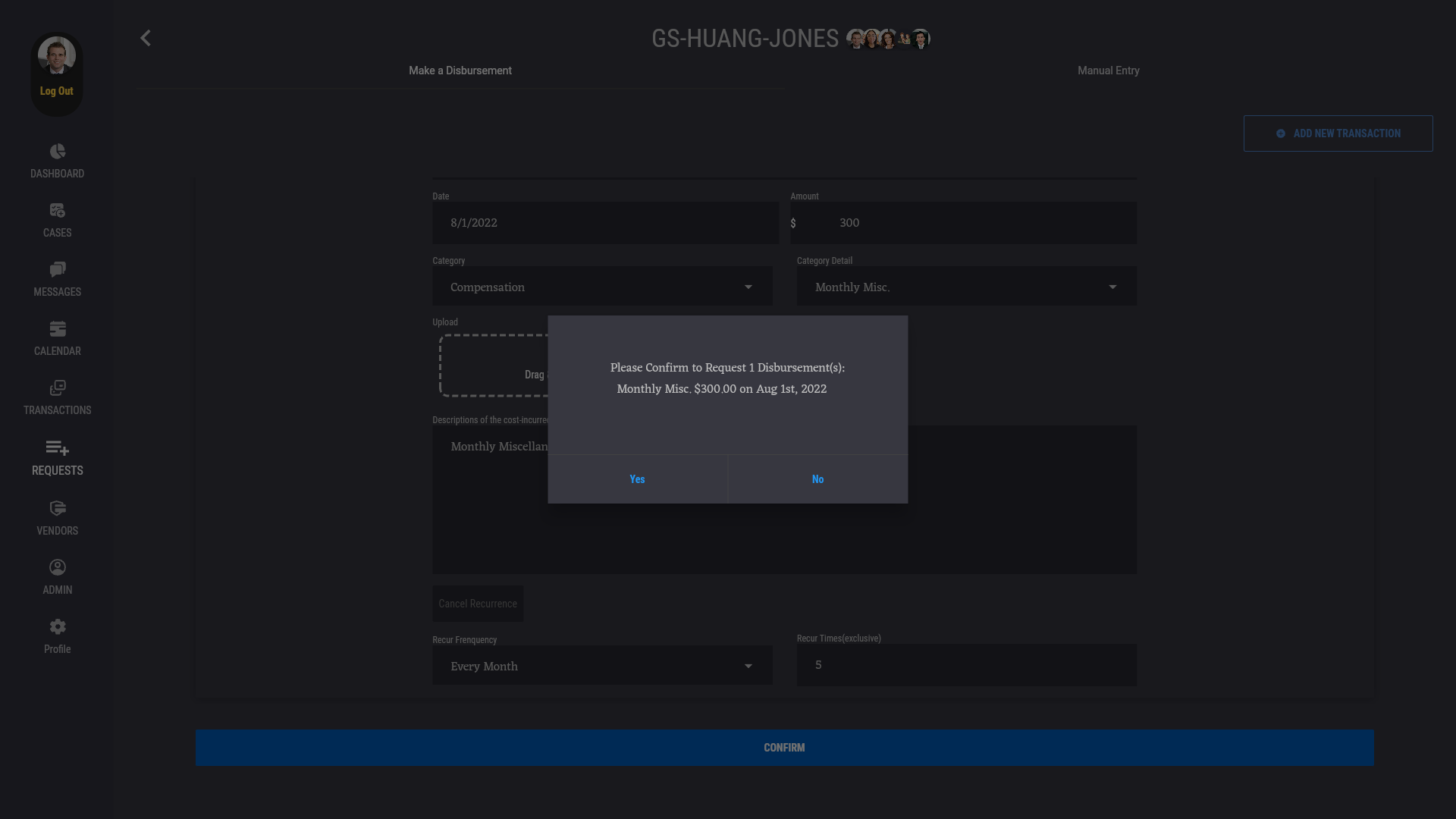Click No in confirmation dialog
The width and height of the screenshot is (1456, 819).
[817, 479]
